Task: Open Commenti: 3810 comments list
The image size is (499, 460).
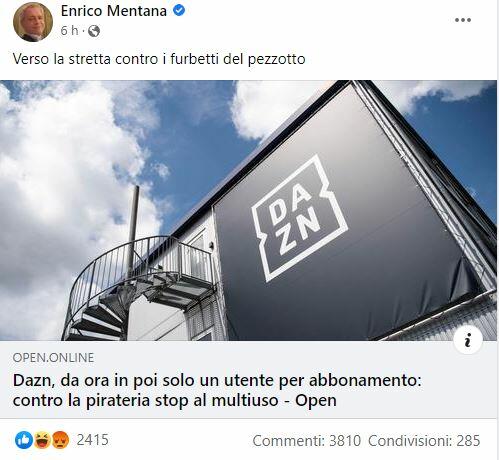Action: tap(307, 441)
